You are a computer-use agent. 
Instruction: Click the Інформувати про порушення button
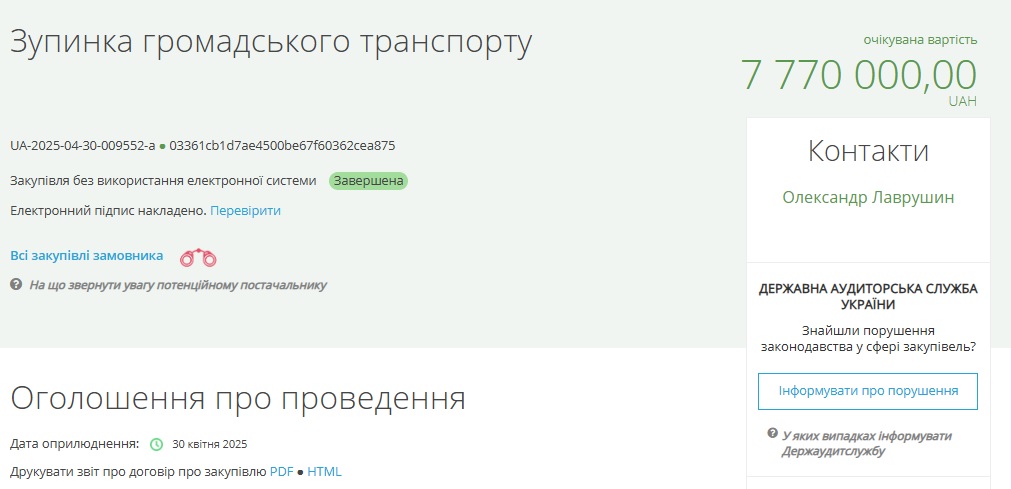(x=868, y=391)
